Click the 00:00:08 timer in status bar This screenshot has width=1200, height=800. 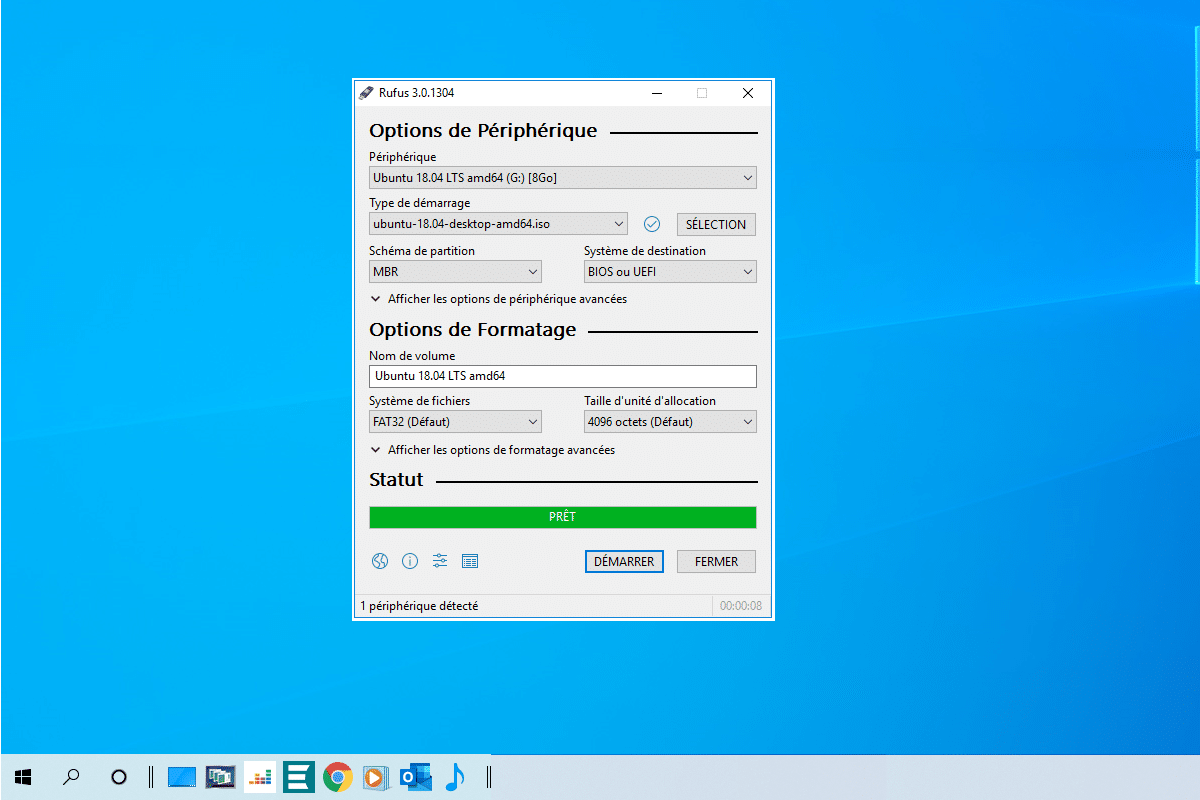[x=741, y=606]
